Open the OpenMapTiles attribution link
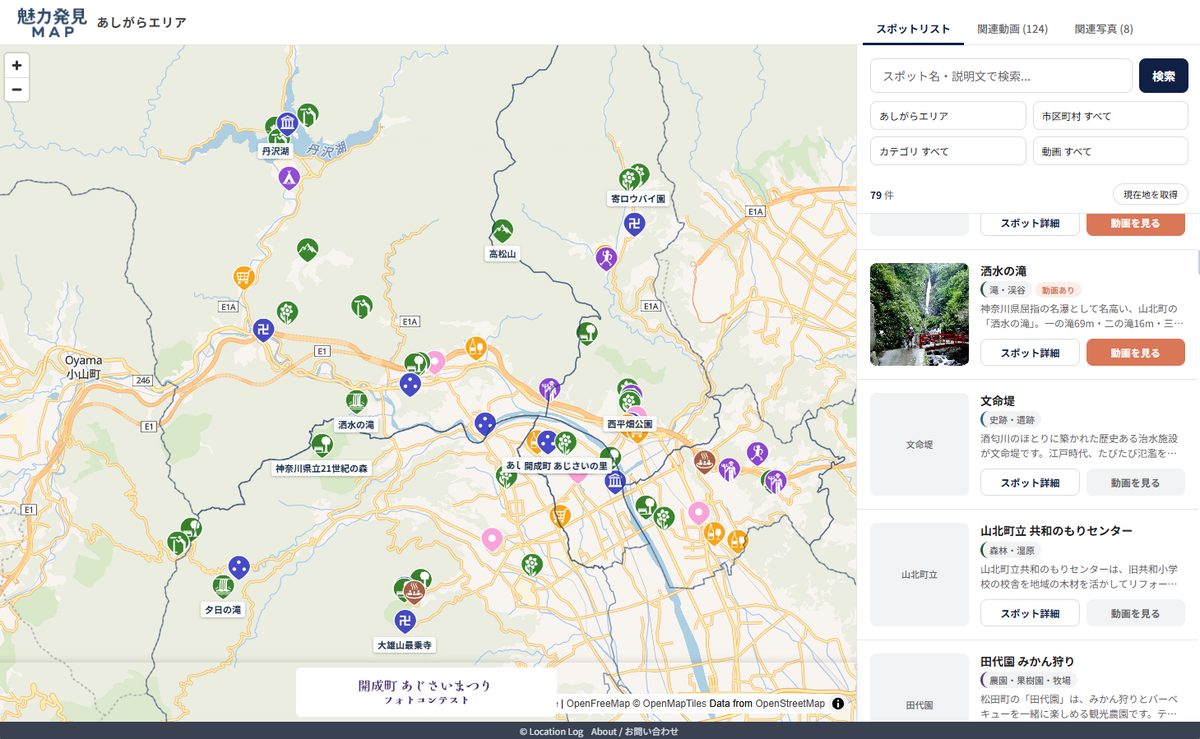The width and height of the screenshot is (1200, 739). 675,704
